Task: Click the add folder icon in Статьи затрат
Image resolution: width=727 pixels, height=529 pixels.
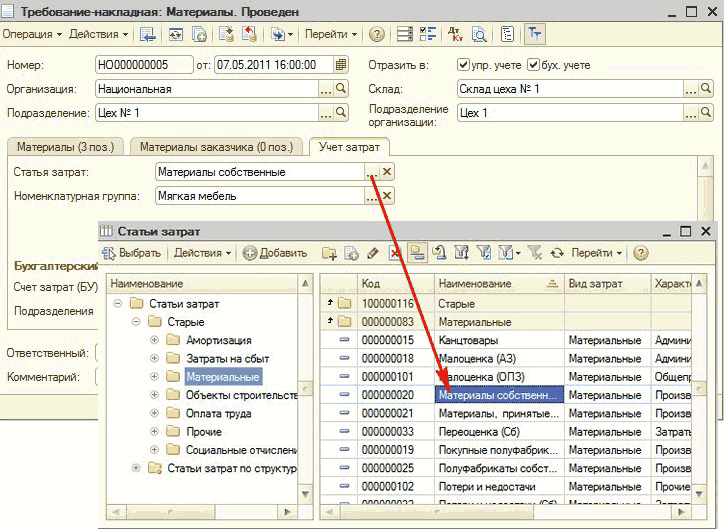Action: 330,253
